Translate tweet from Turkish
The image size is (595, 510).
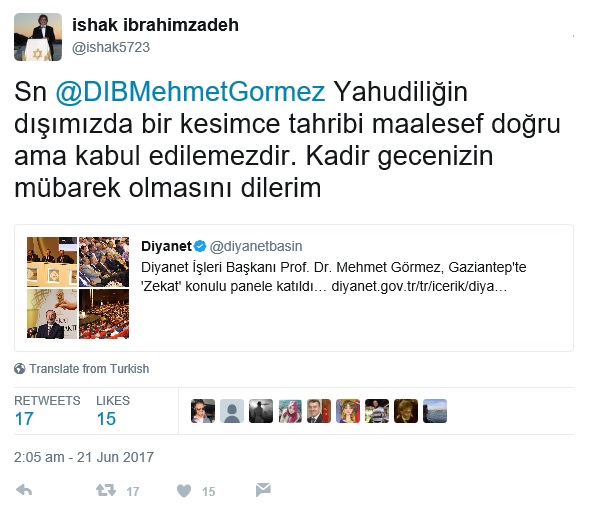coord(89,368)
